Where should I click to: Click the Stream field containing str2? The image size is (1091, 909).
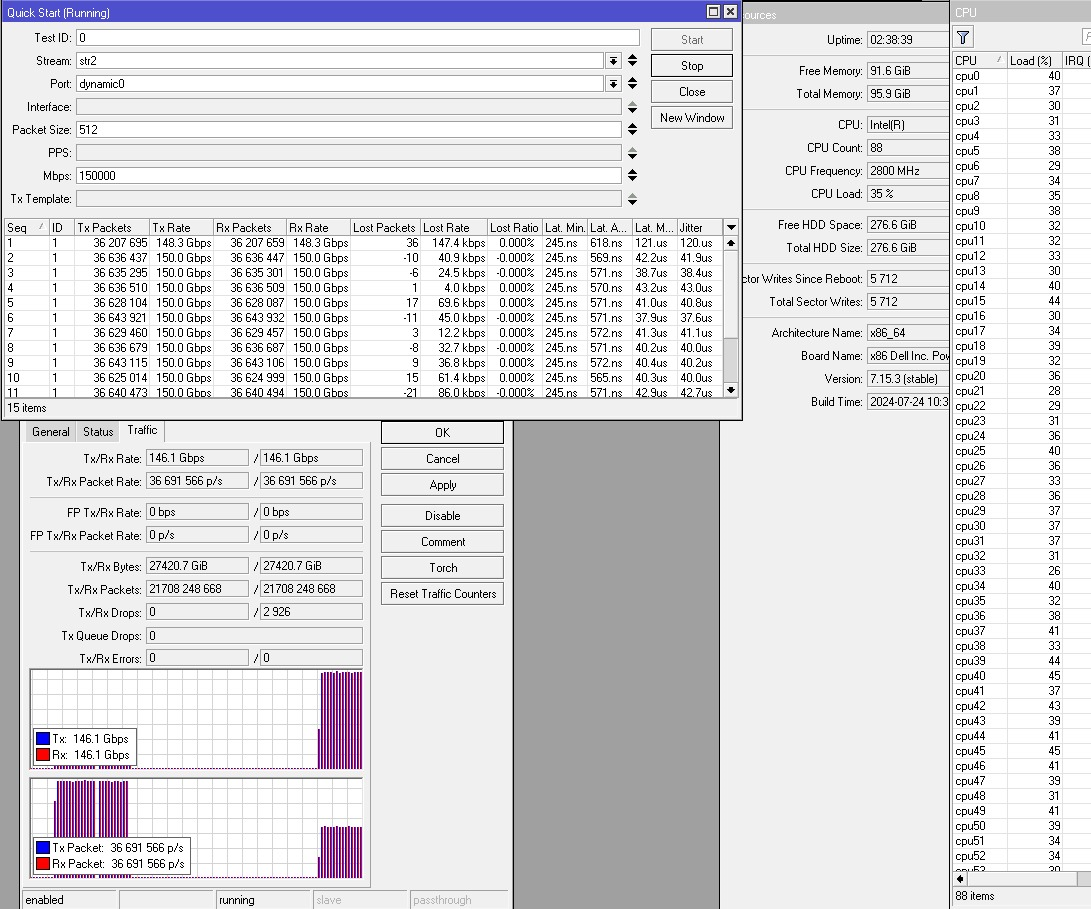(x=340, y=61)
